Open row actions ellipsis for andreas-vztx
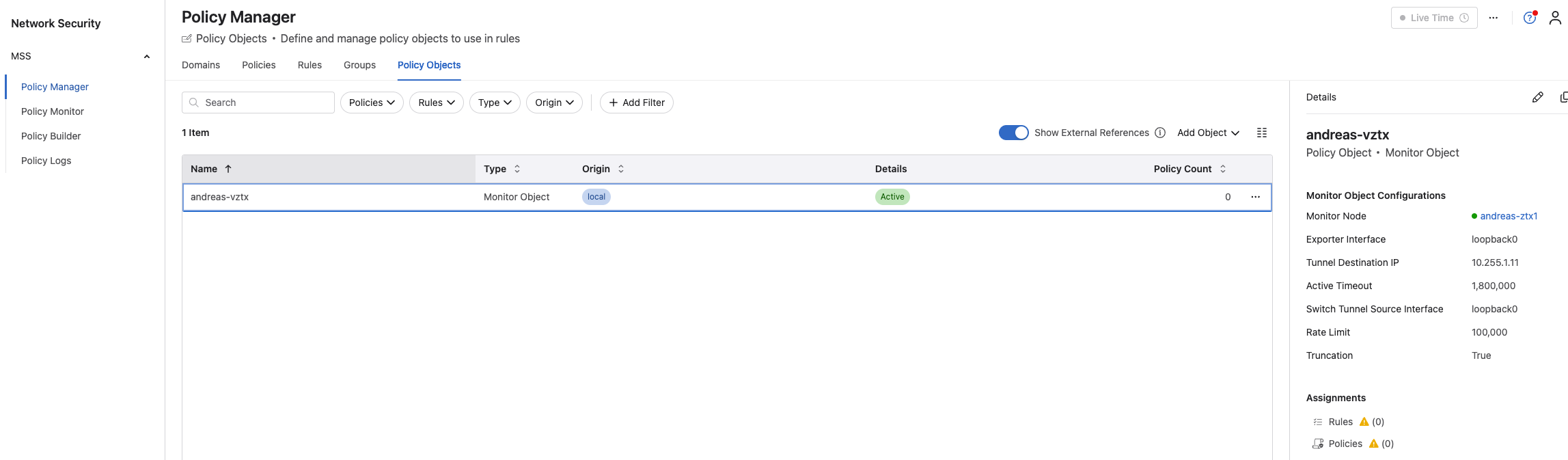1568x460 pixels. (1255, 197)
